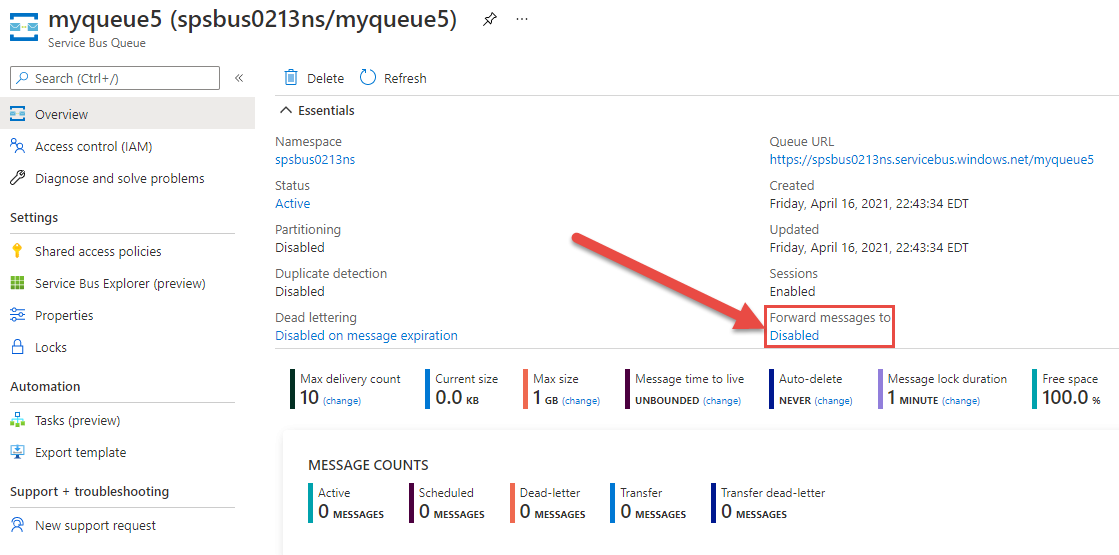The image size is (1119, 555).
Task: Change Message time to live
Action: [721, 401]
